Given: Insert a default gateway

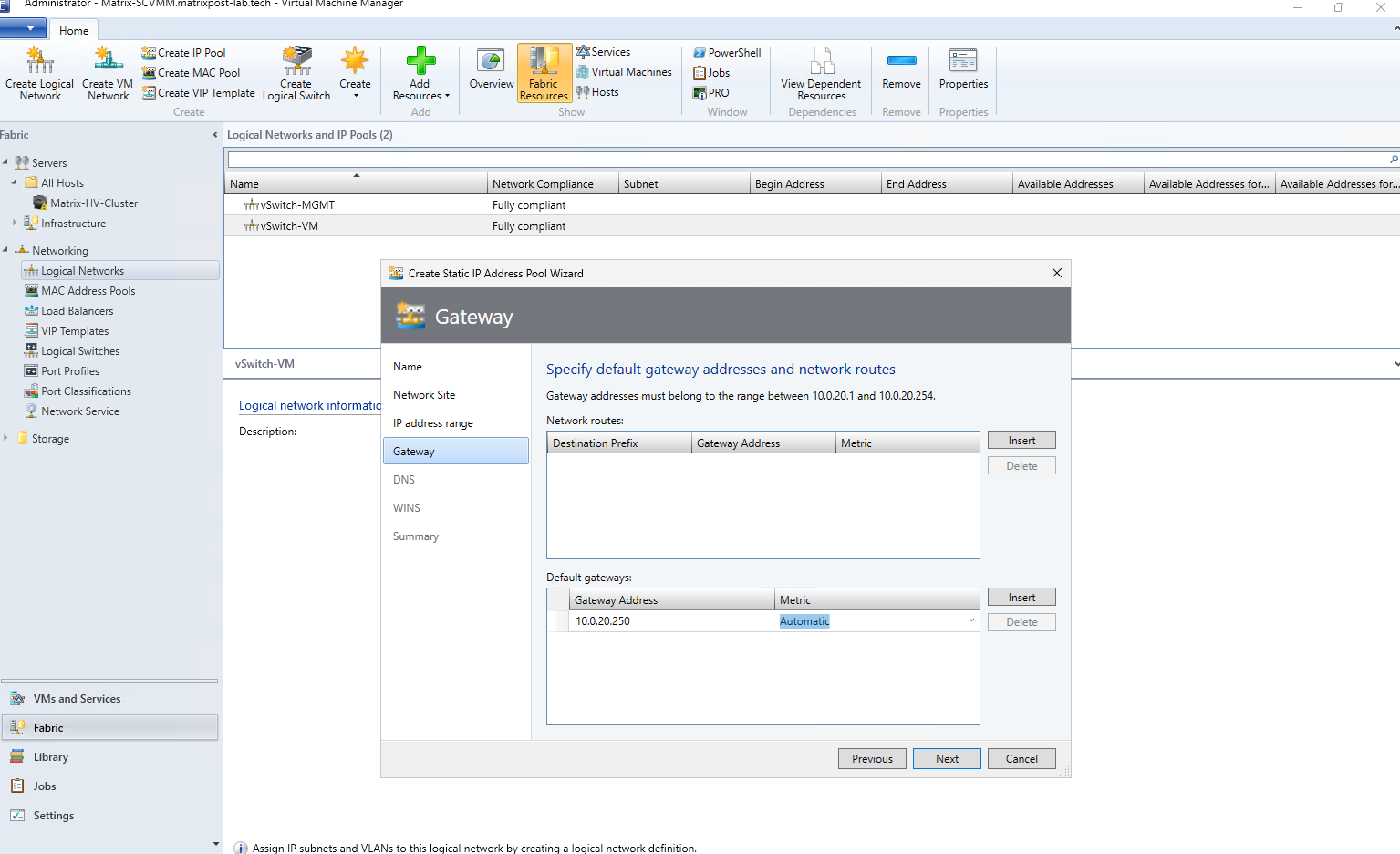Looking at the screenshot, I should pyautogui.click(x=1021, y=598).
